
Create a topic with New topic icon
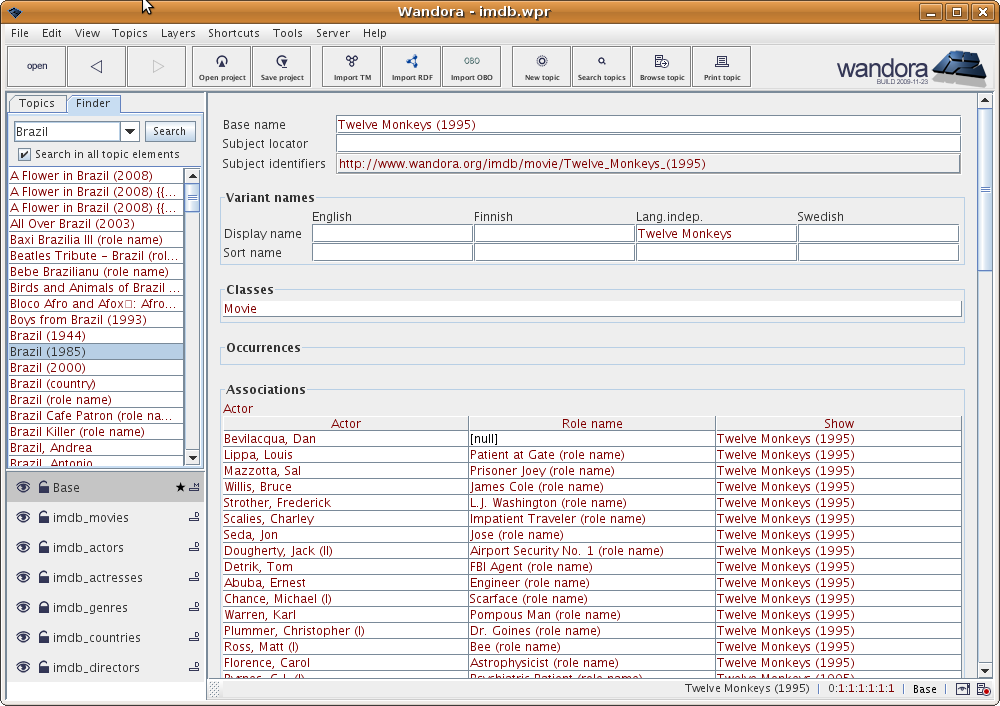point(542,66)
